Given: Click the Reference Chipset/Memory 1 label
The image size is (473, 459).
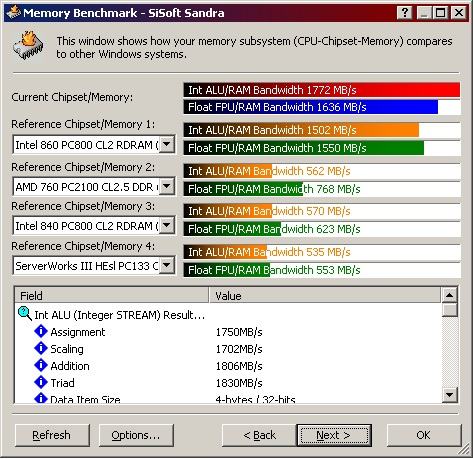Looking at the screenshot, I should pos(83,124).
